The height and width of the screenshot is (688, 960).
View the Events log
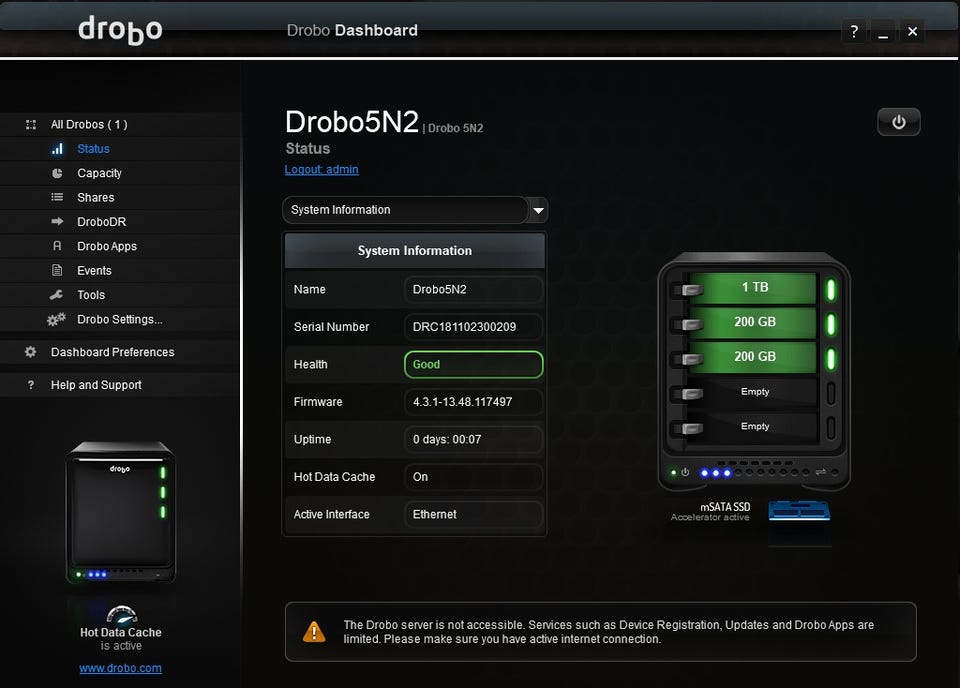coord(94,271)
